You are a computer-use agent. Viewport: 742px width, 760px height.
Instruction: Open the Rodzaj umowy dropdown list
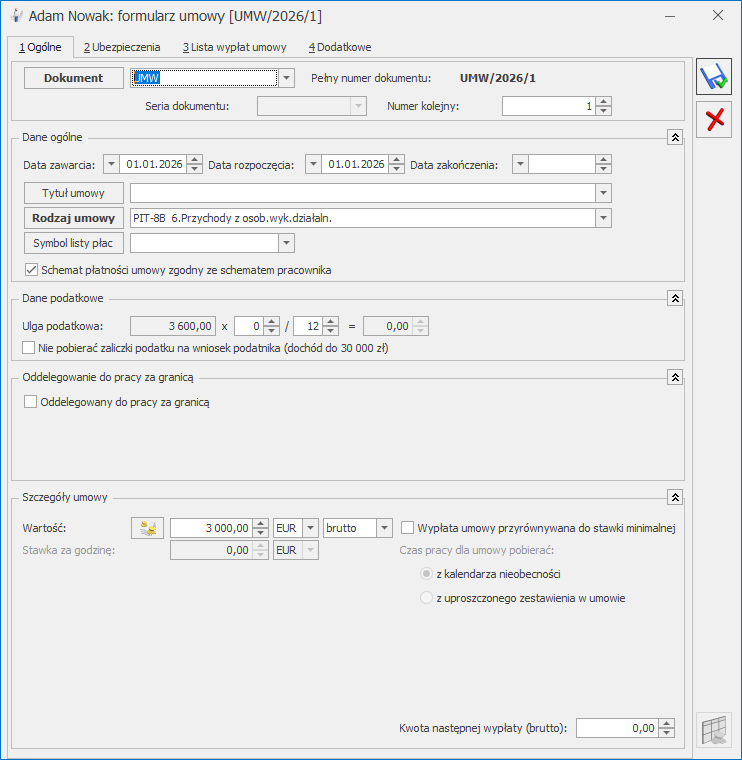click(x=602, y=218)
